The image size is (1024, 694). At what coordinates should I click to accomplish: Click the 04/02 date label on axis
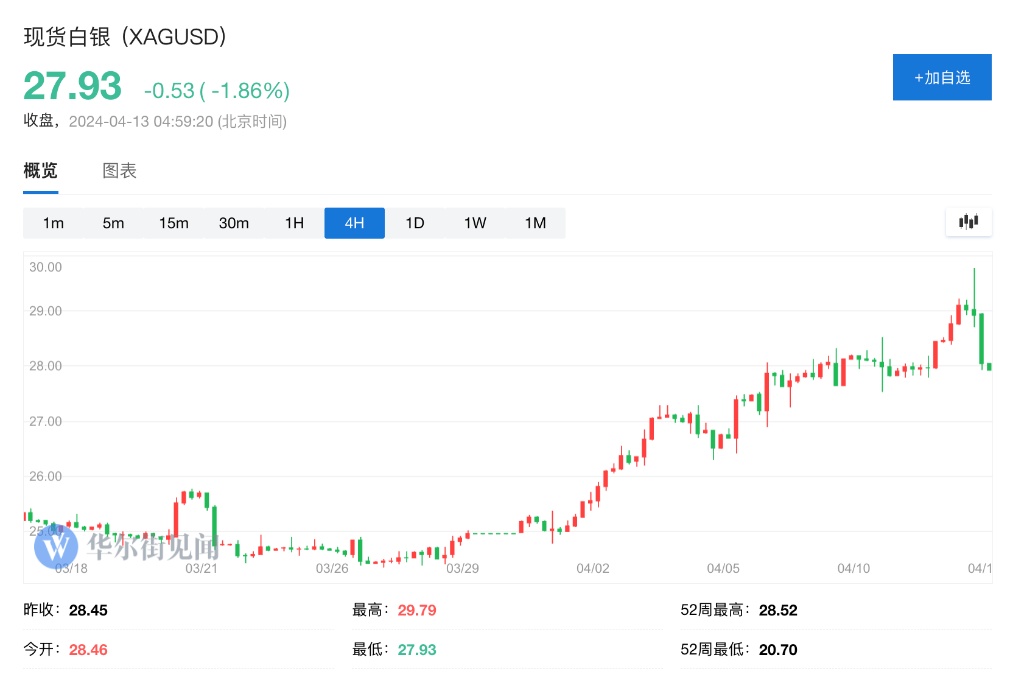click(593, 568)
